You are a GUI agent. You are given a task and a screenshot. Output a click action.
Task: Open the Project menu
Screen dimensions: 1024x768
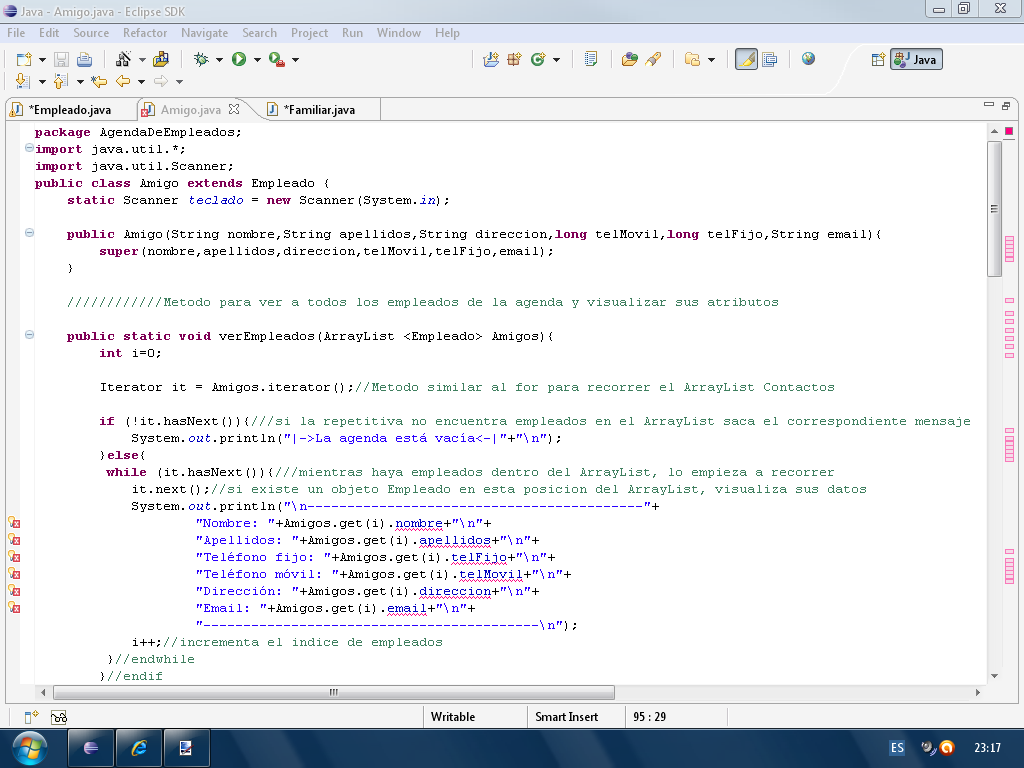pos(310,33)
